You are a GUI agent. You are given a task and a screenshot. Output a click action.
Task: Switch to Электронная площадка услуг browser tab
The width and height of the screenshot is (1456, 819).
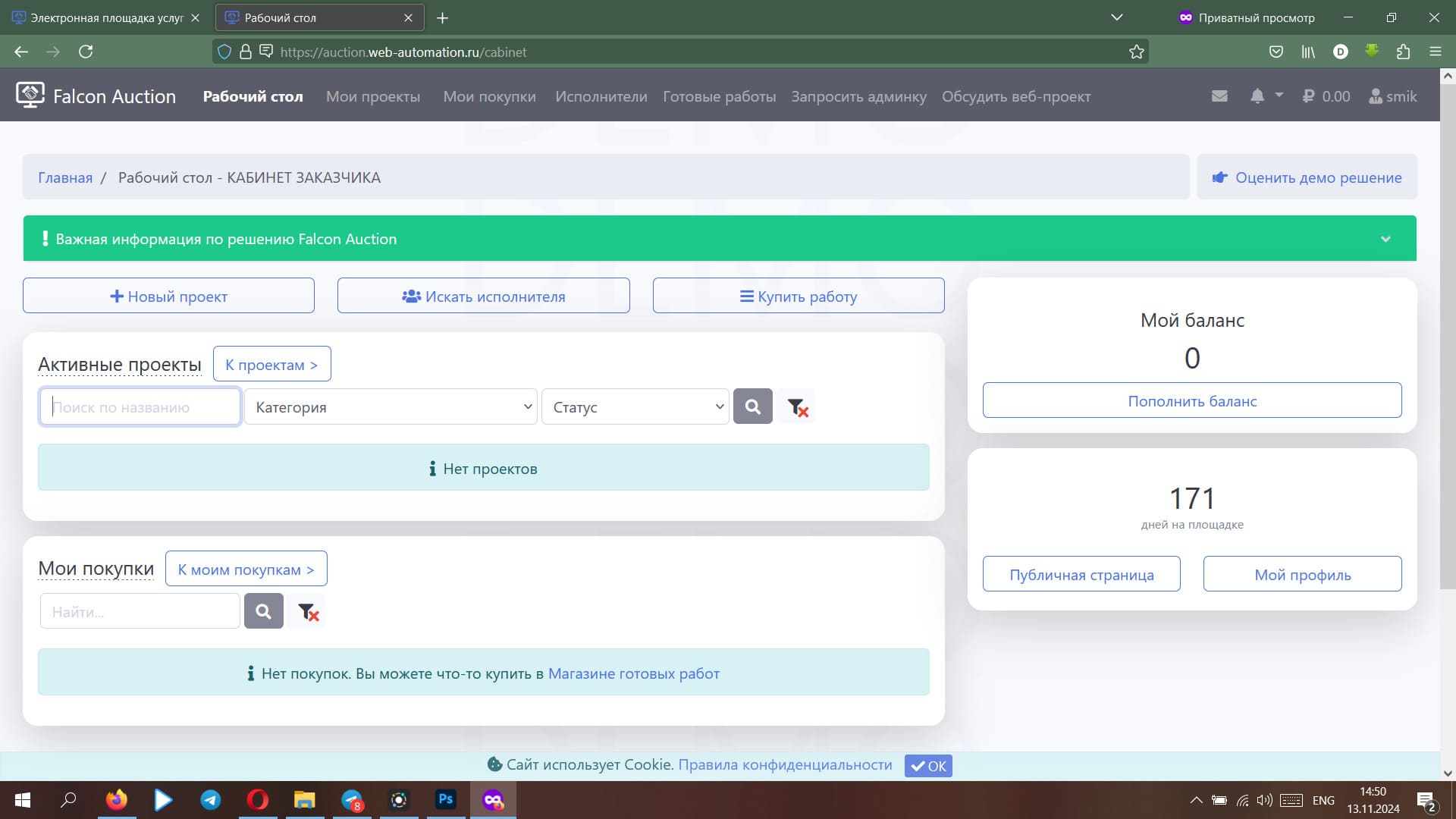pyautogui.click(x=106, y=17)
